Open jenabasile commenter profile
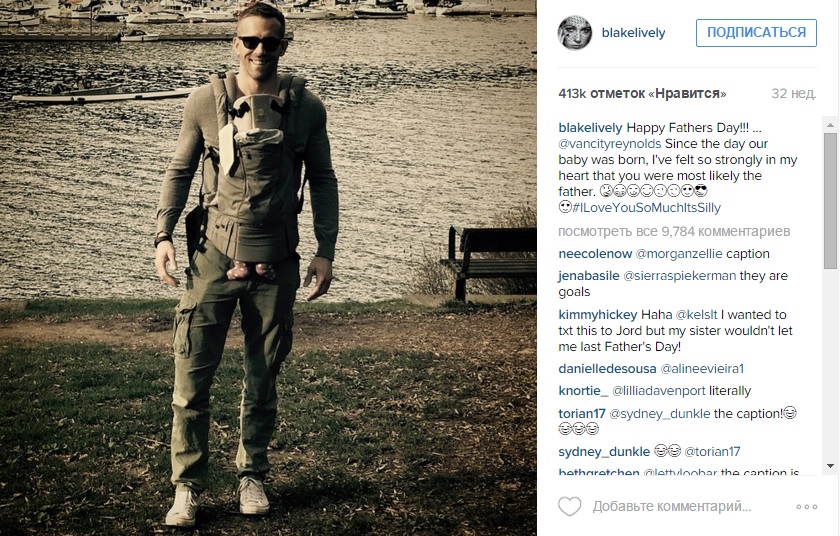Viewport: 840px width, 536px height. 589,276
